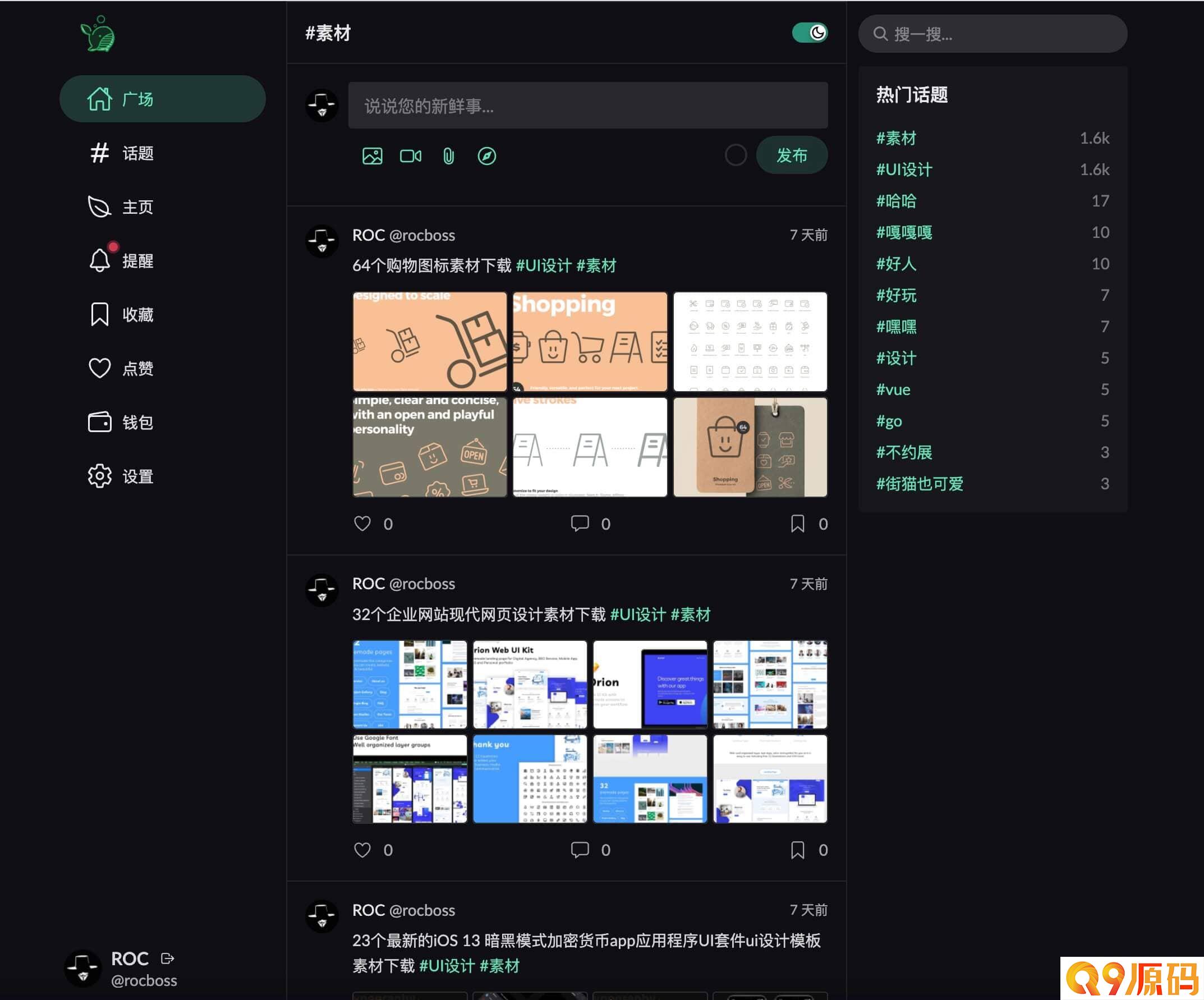The image size is (1204, 1000).
Task: Click #素材 tag in 32个企业网站 post
Action: 690,614
